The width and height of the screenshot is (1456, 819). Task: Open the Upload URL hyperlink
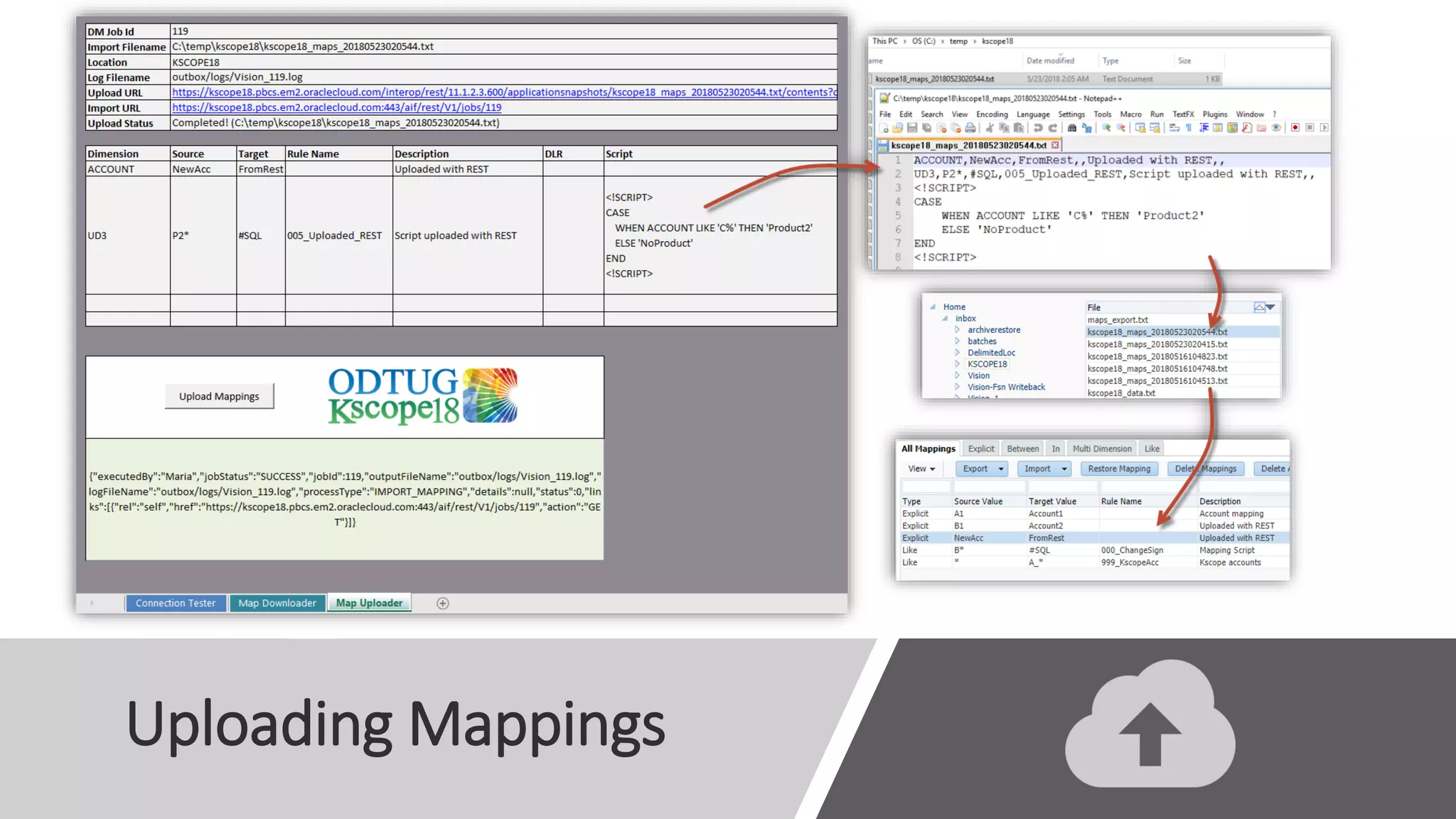point(504,92)
